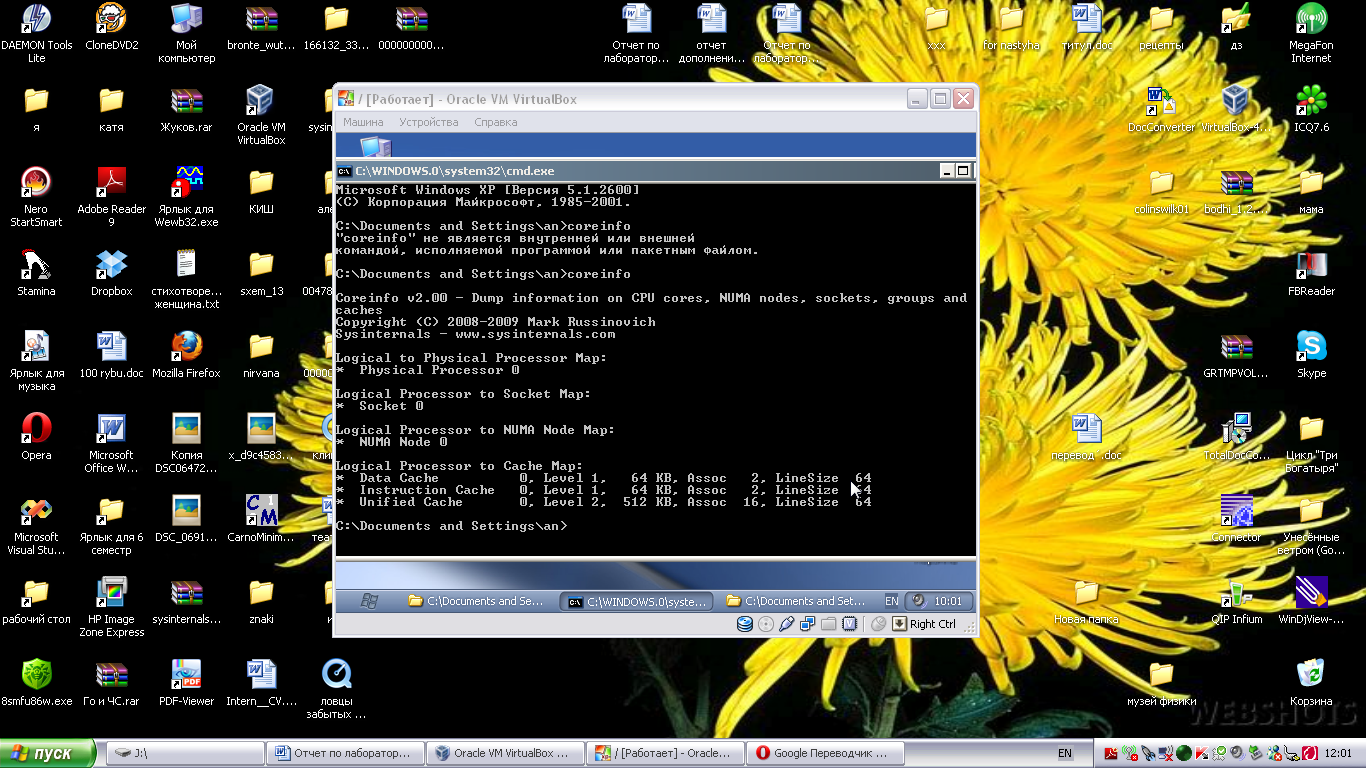The height and width of the screenshot is (768, 1366).
Task: Click the mouse integration indicator in VirtualBox
Action: (x=878, y=624)
